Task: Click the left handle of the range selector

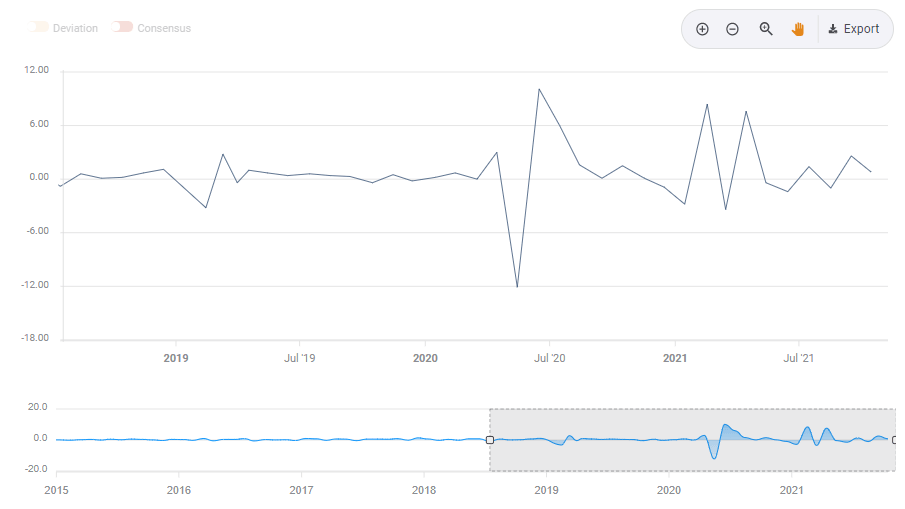Action: click(x=490, y=440)
